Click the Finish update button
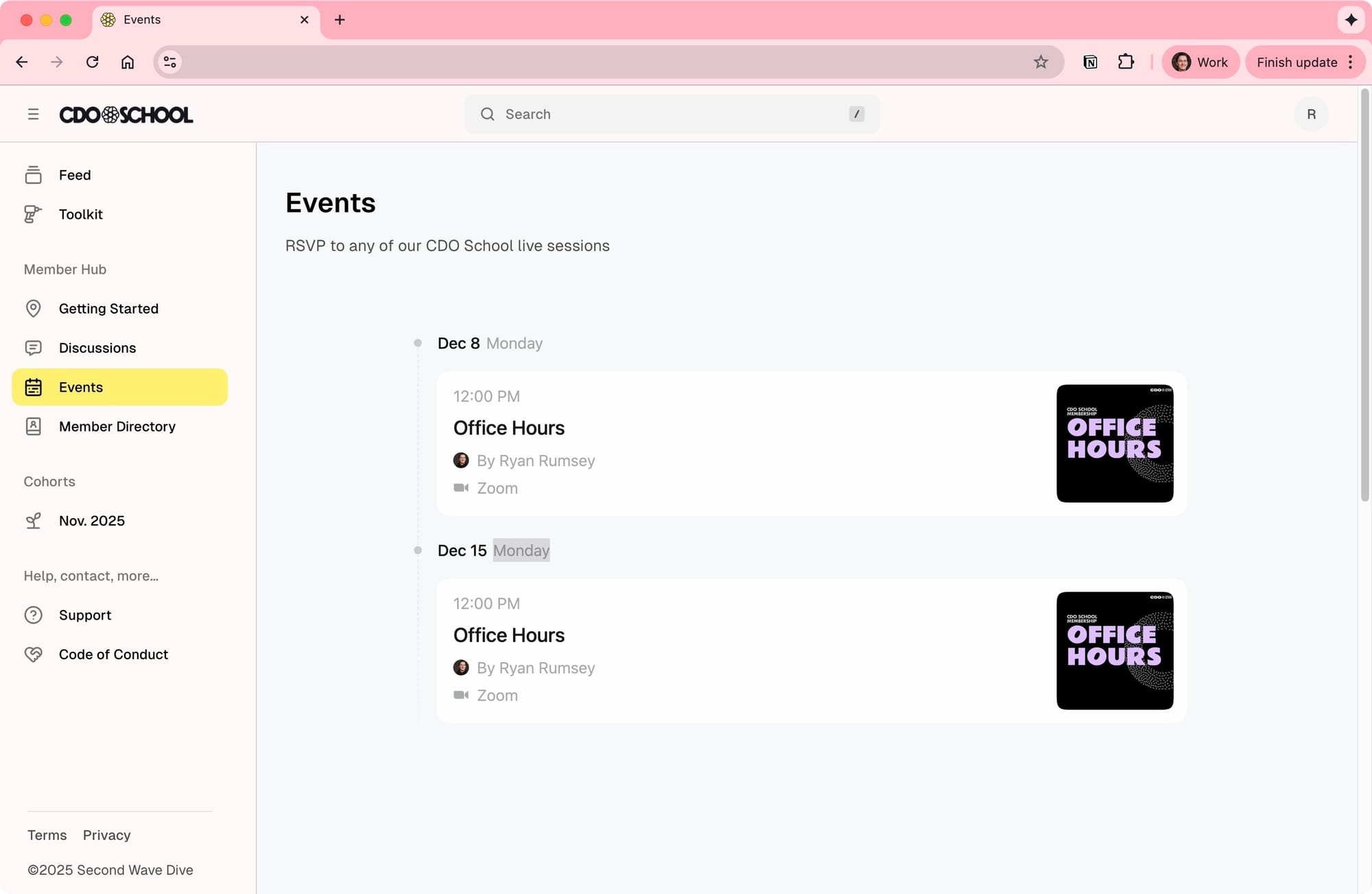This screenshot has height=894, width=1372. [1296, 62]
